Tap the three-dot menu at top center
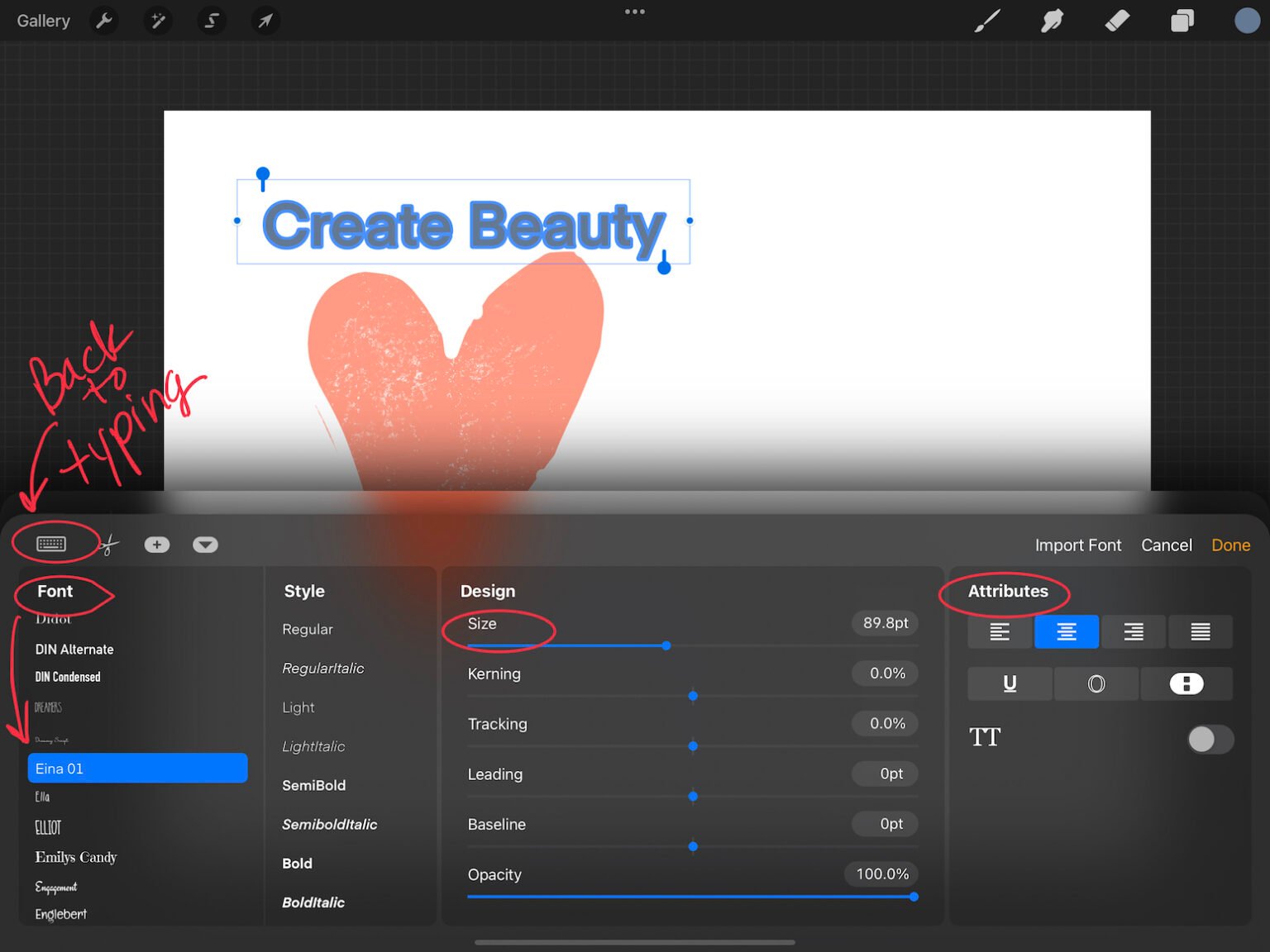 point(635,12)
